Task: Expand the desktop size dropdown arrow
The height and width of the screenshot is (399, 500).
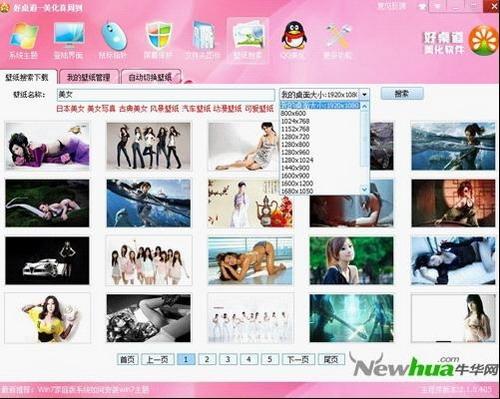Action: [x=364, y=95]
